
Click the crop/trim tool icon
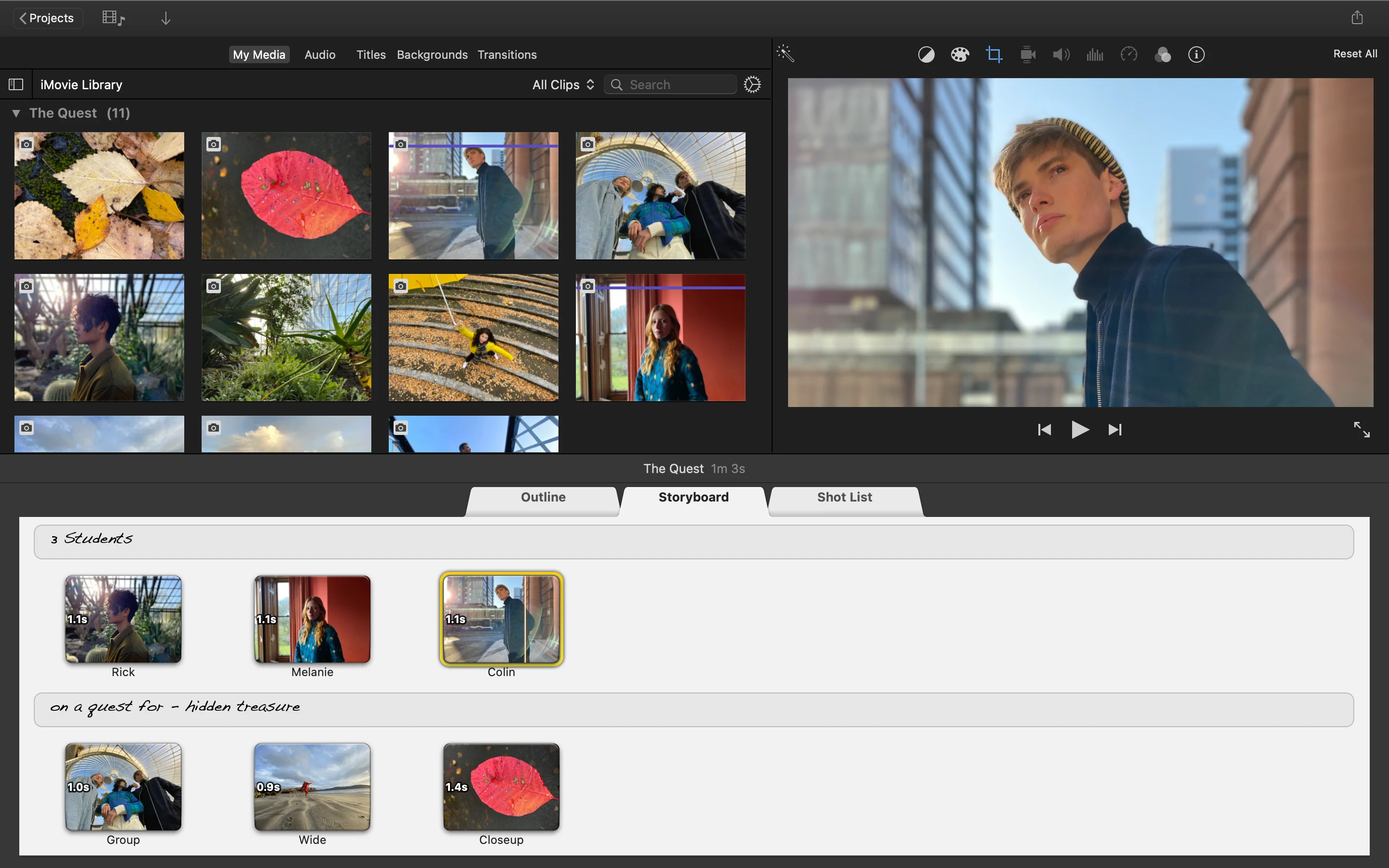(993, 55)
